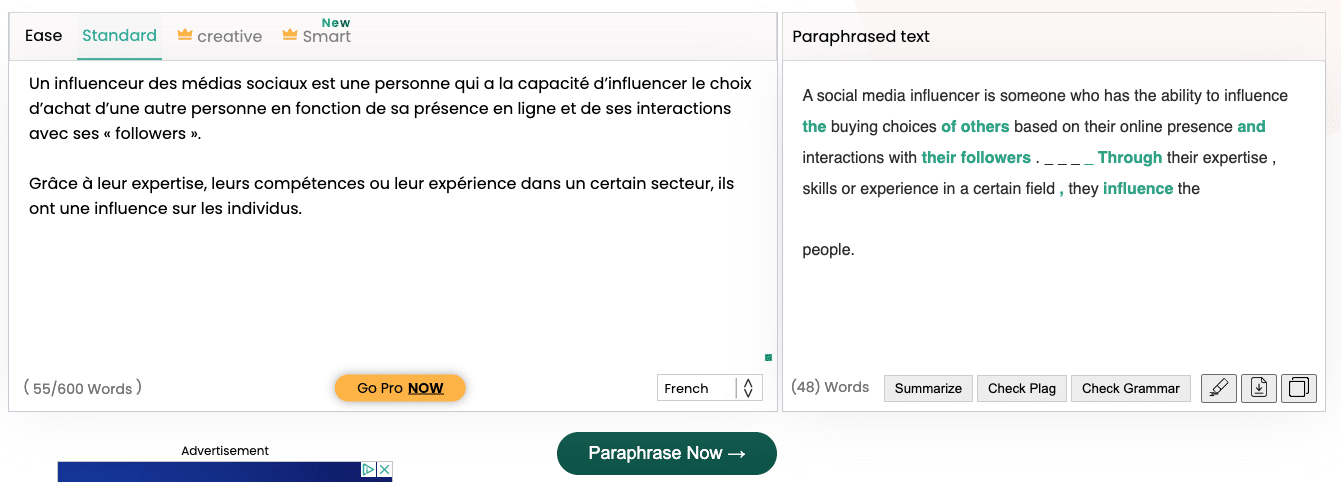
Task: Copy paraphrased text to clipboard
Action: 1298,388
